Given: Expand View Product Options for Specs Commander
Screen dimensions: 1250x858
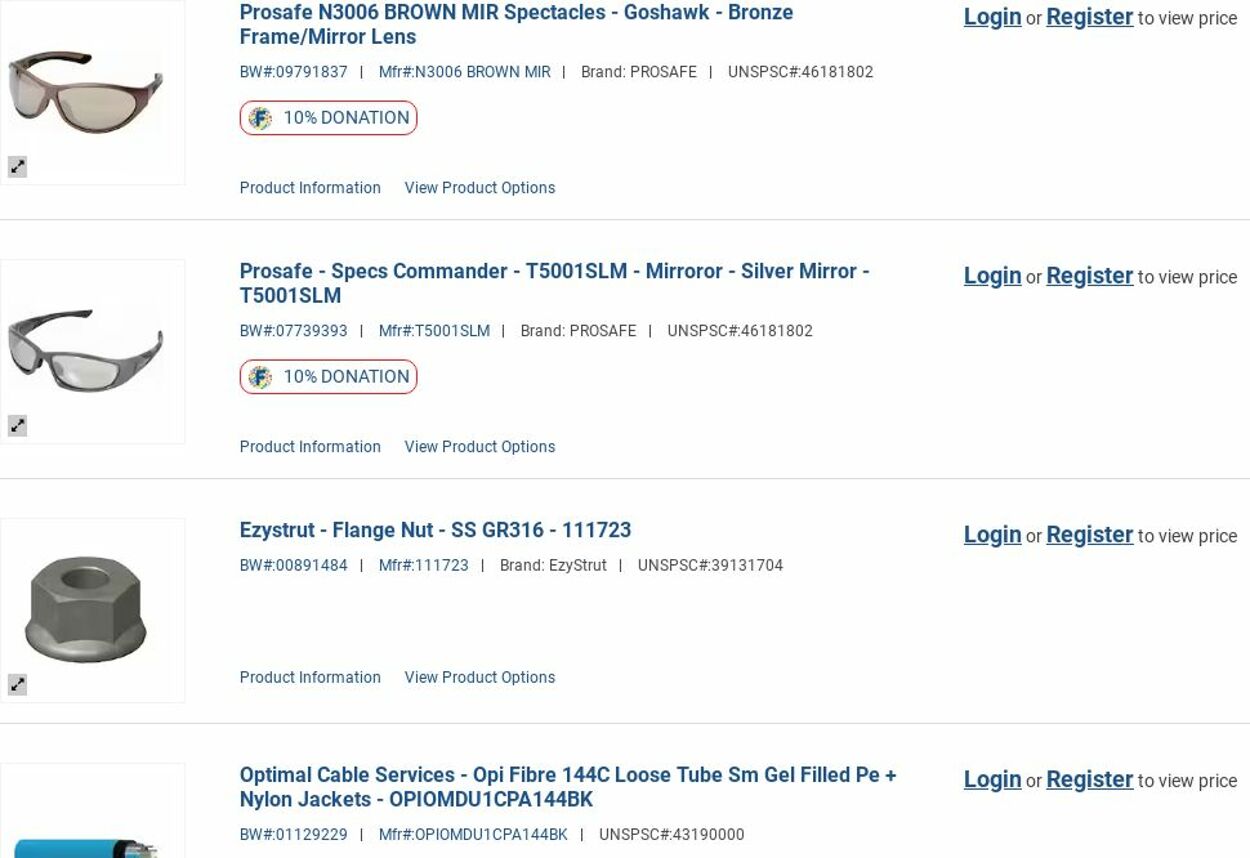Looking at the screenshot, I should pos(479,447).
